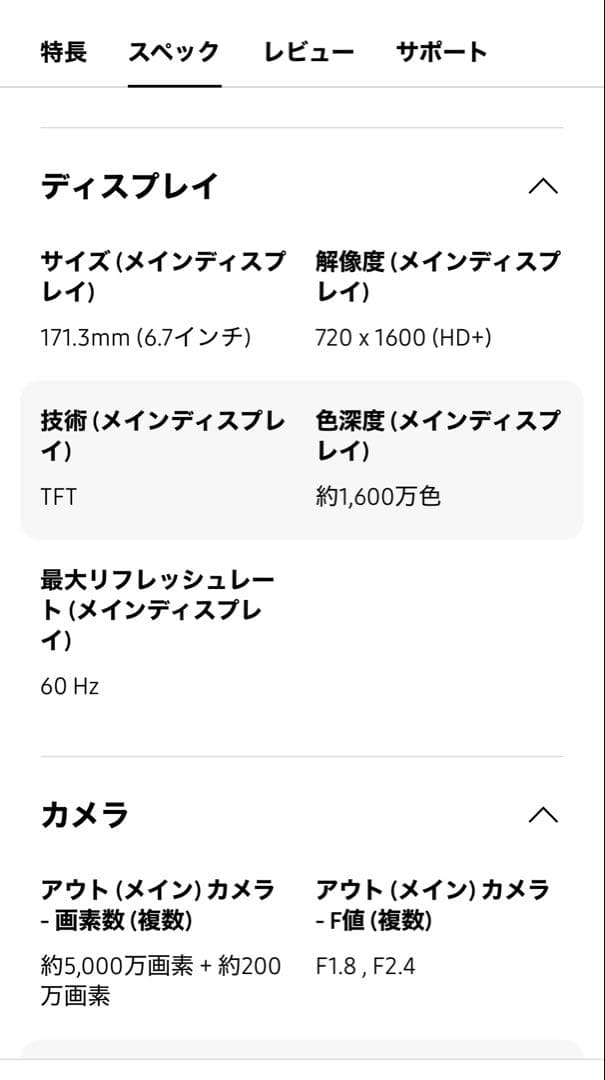Collapse the display specifications panel
The width and height of the screenshot is (605, 1080).
(543, 186)
